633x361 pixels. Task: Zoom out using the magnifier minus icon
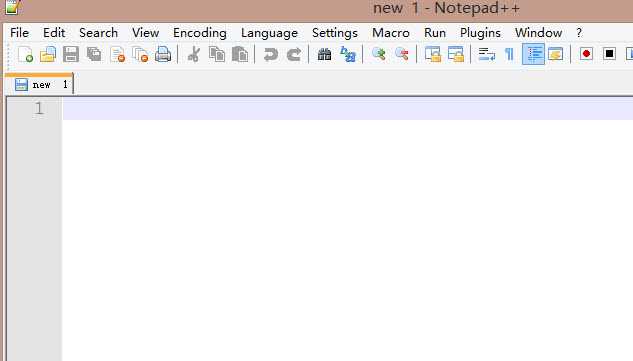point(402,54)
